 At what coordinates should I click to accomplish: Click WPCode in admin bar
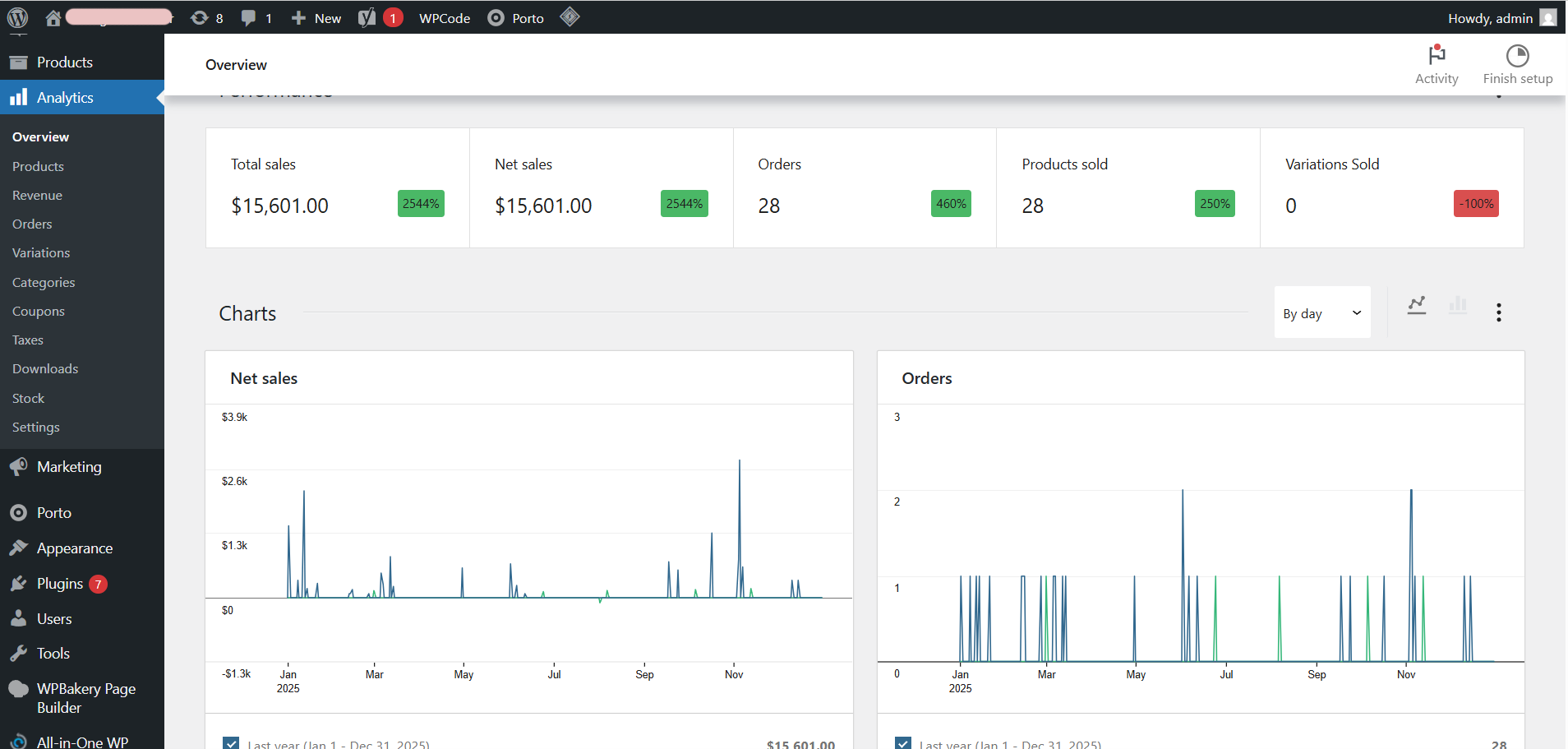[x=444, y=18]
